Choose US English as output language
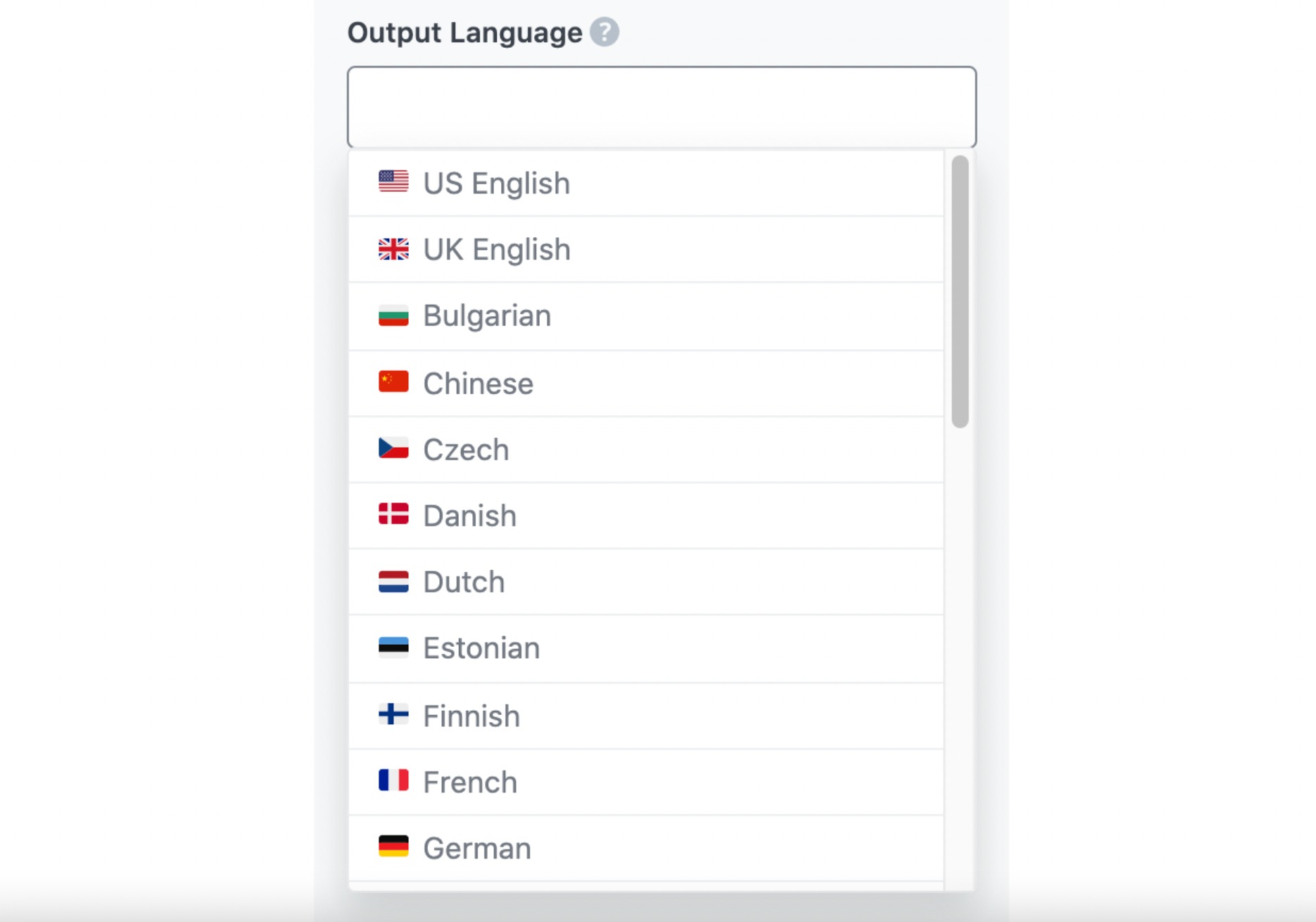This screenshot has height=922, width=1316. click(497, 182)
